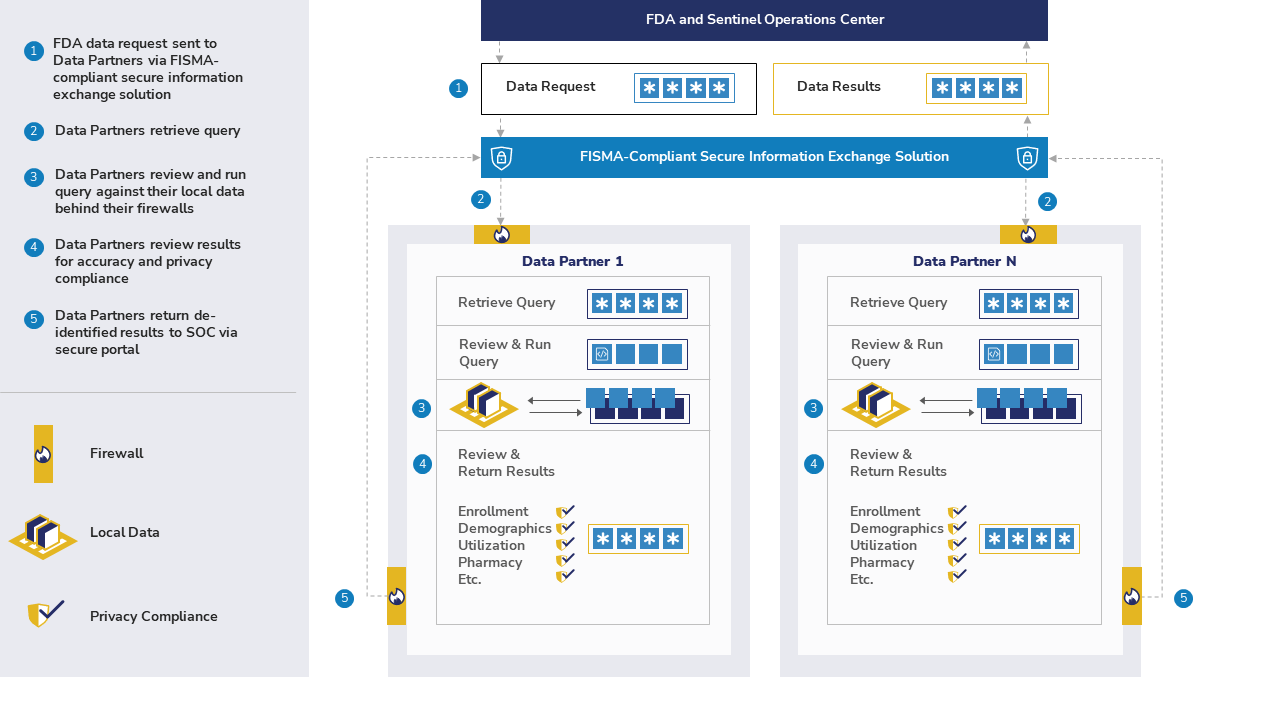Click the firewall icon above Data Partner N
The width and height of the screenshot is (1280, 720).
pos(1028,235)
